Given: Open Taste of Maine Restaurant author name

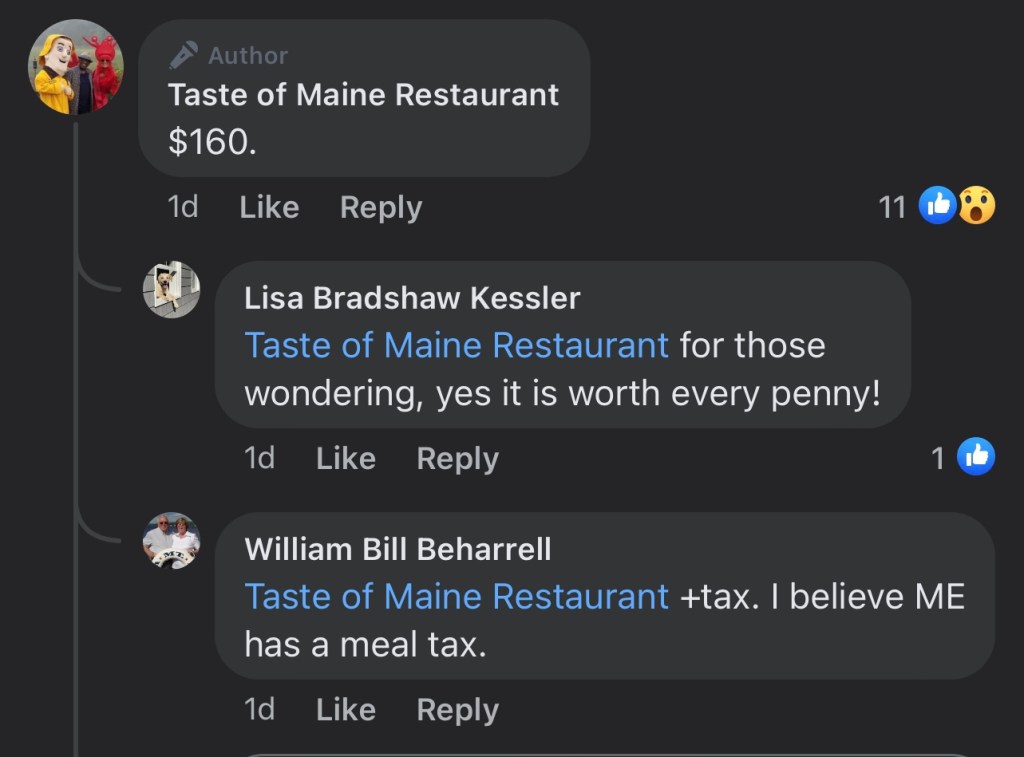Looking at the screenshot, I should (x=363, y=95).
